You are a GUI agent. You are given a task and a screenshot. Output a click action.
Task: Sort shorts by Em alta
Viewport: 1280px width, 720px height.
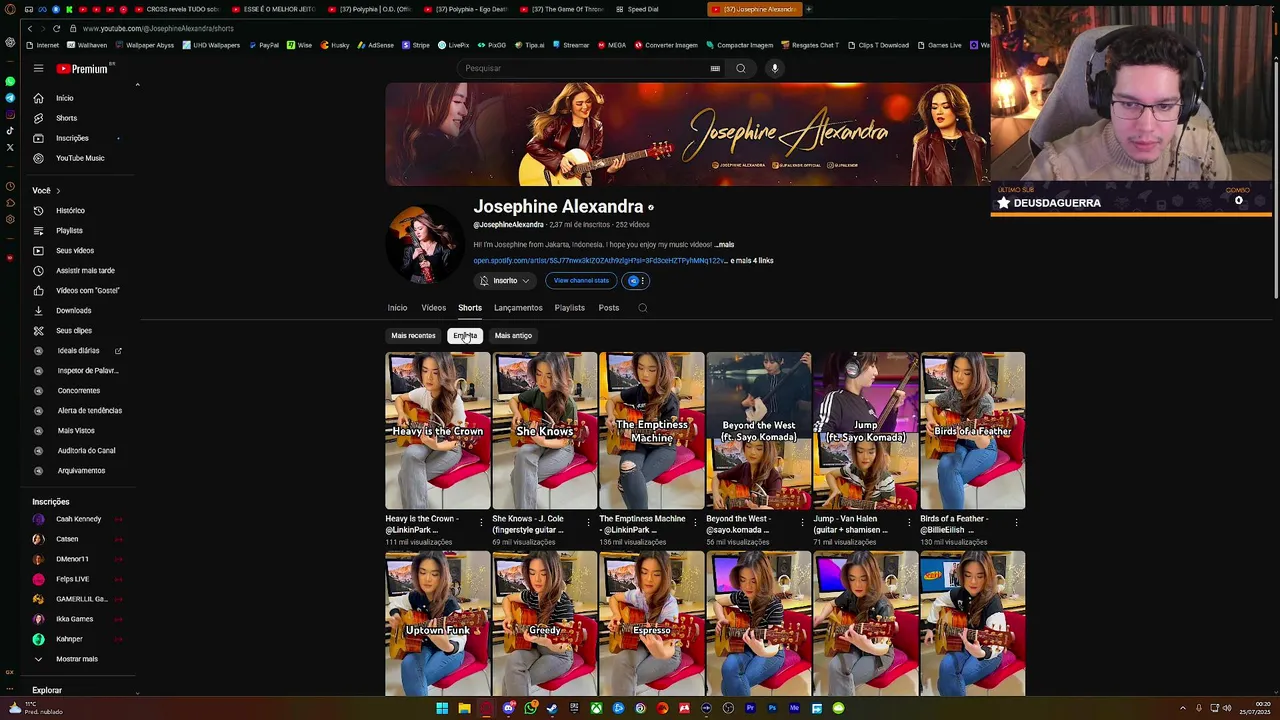(x=465, y=336)
